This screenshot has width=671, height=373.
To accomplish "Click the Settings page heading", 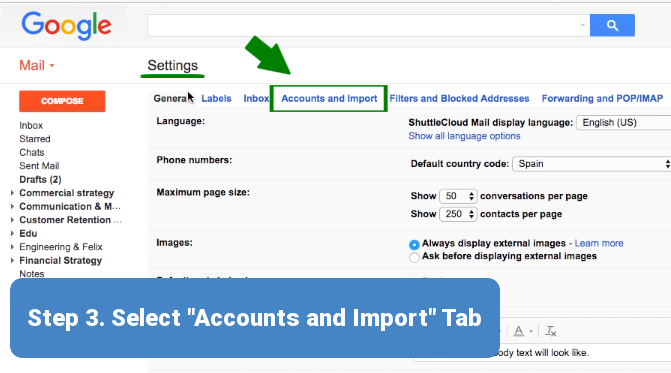I will point(172,65).
